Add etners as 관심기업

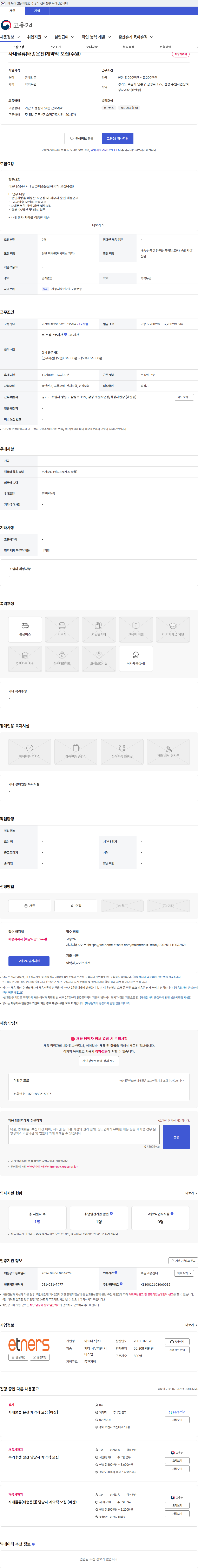click(x=18, y=1357)
